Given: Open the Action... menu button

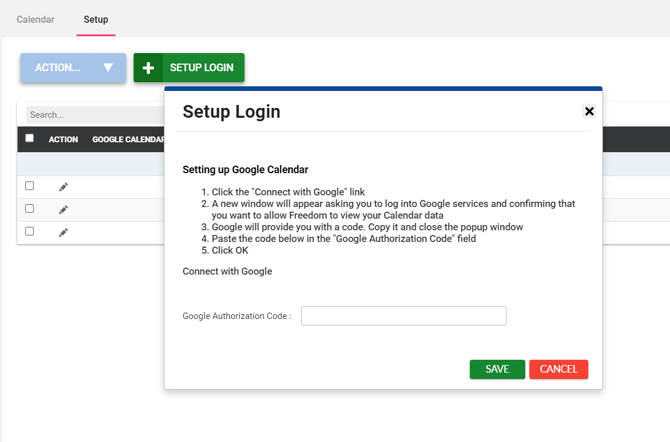Looking at the screenshot, I should [x=57, y=68].
